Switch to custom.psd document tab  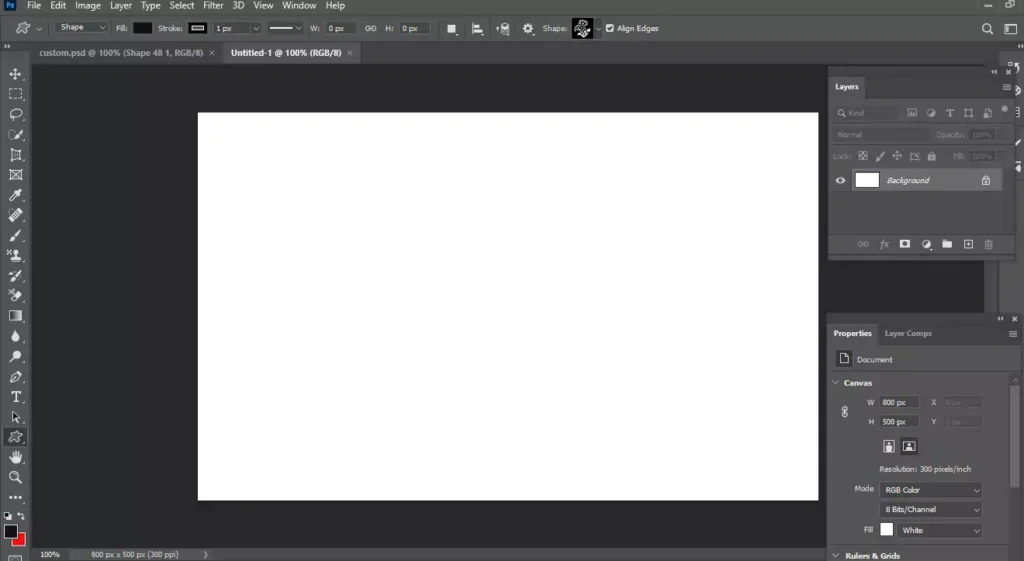[x=121, y=53]
